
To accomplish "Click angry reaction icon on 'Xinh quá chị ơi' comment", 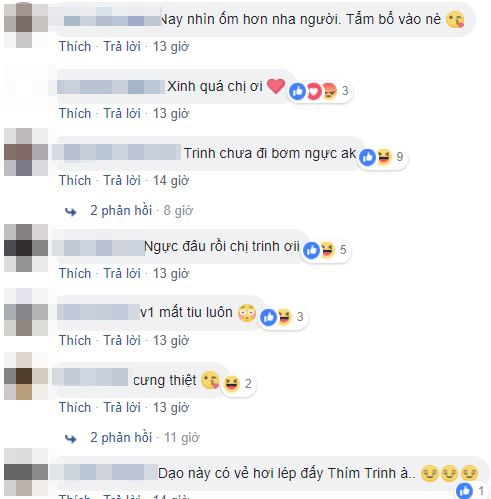I will click(x=329, y=91).
